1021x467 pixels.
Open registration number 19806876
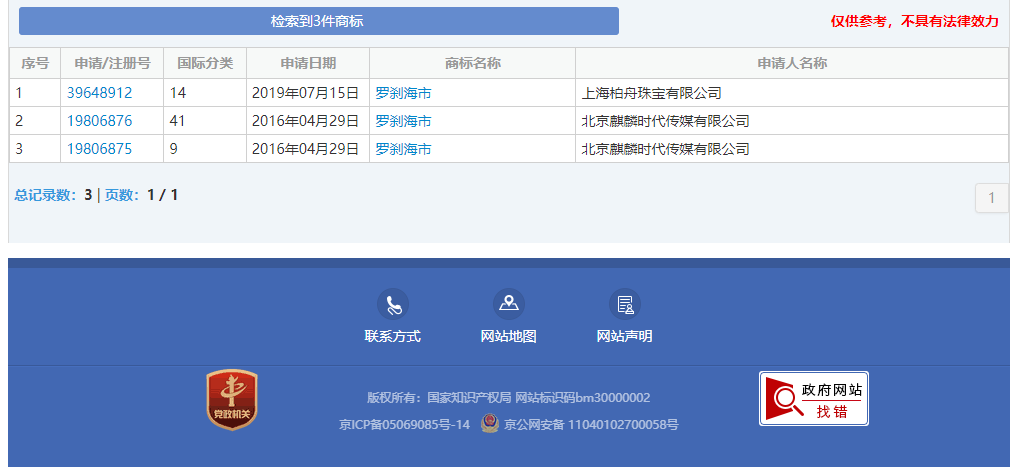coord(100,121)
